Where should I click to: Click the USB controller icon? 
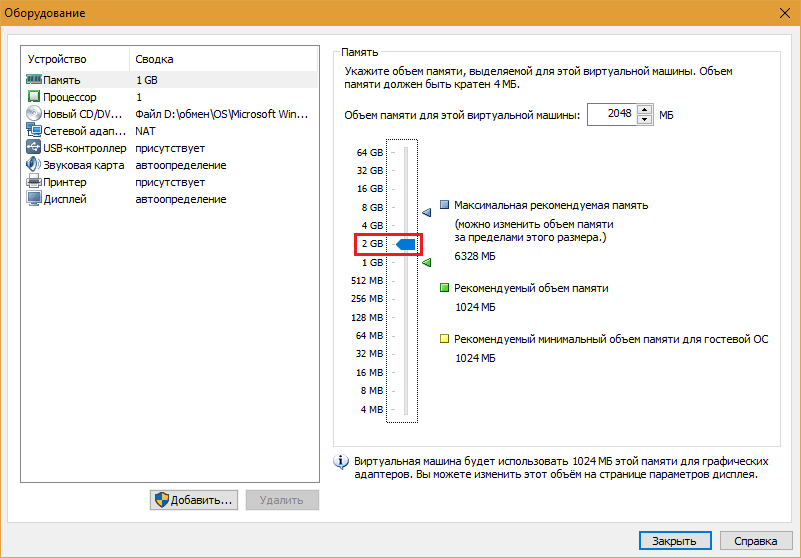pyautogui.click(x=33, y=148)
